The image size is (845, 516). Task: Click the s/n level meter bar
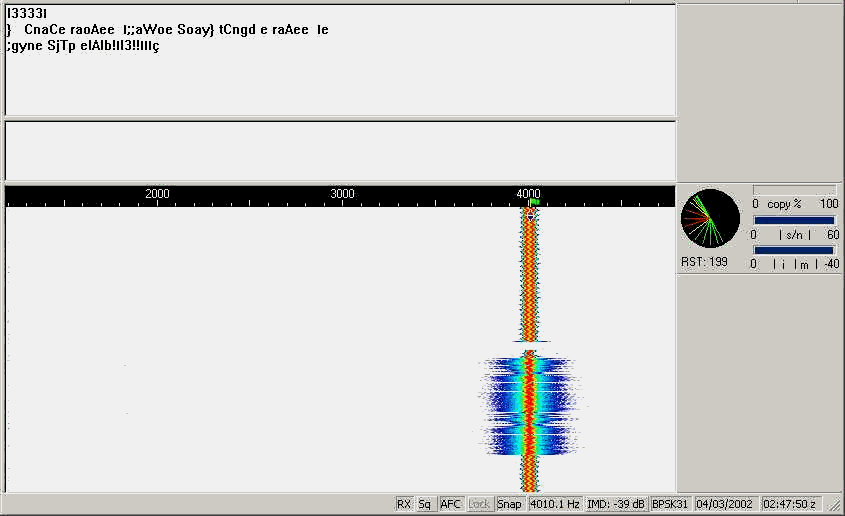(x=794, y=220)
